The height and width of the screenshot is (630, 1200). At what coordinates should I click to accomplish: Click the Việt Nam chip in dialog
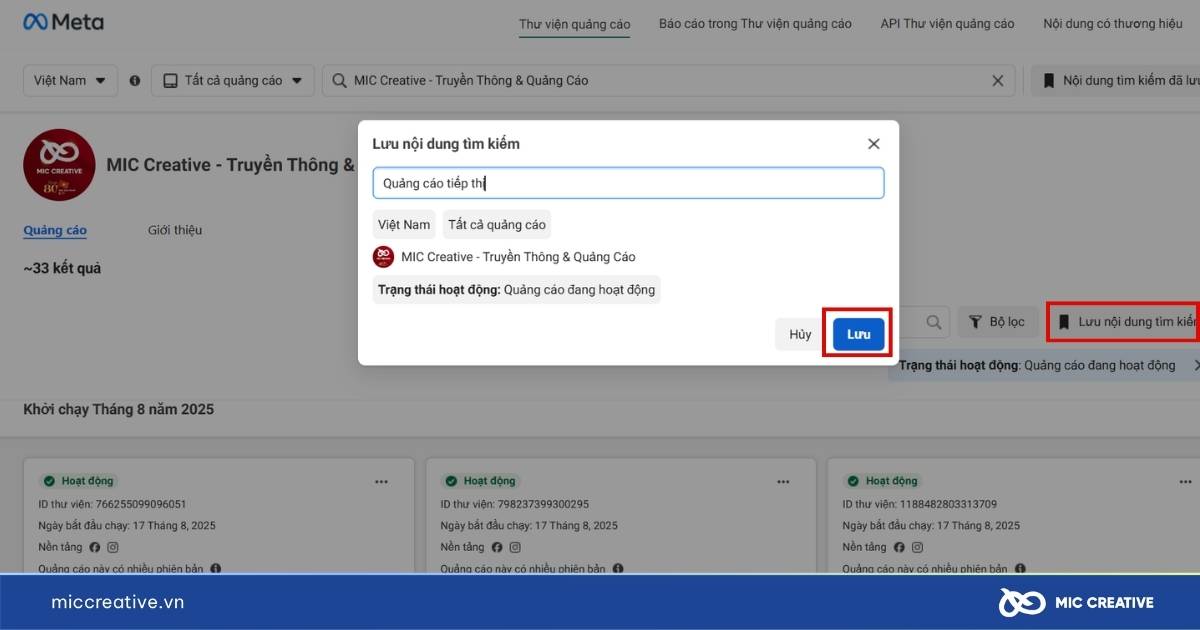pos(404,224)
